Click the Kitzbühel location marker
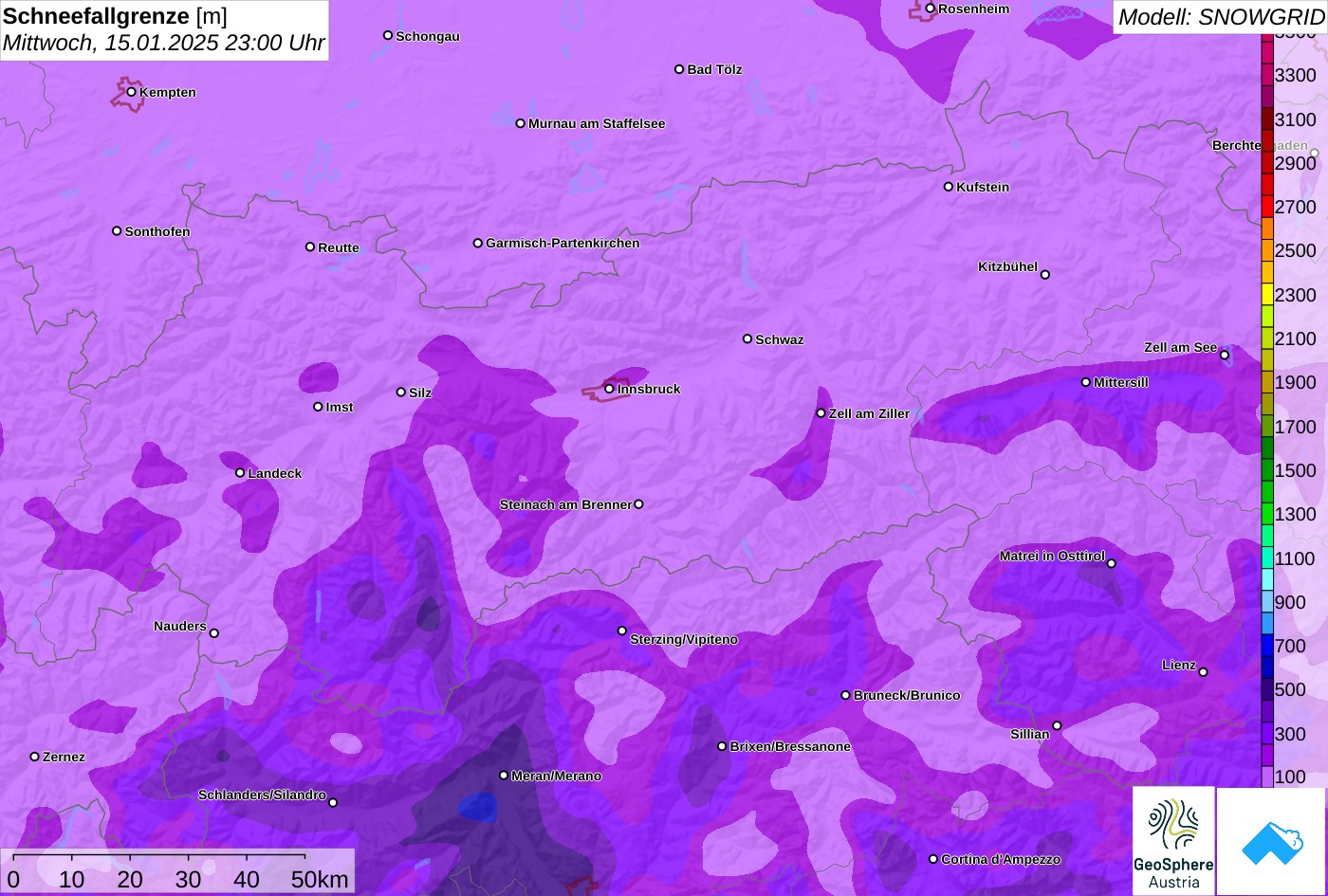Image resolution: width=1328 pixels, height=896 pixels. tap(1045, 275)
